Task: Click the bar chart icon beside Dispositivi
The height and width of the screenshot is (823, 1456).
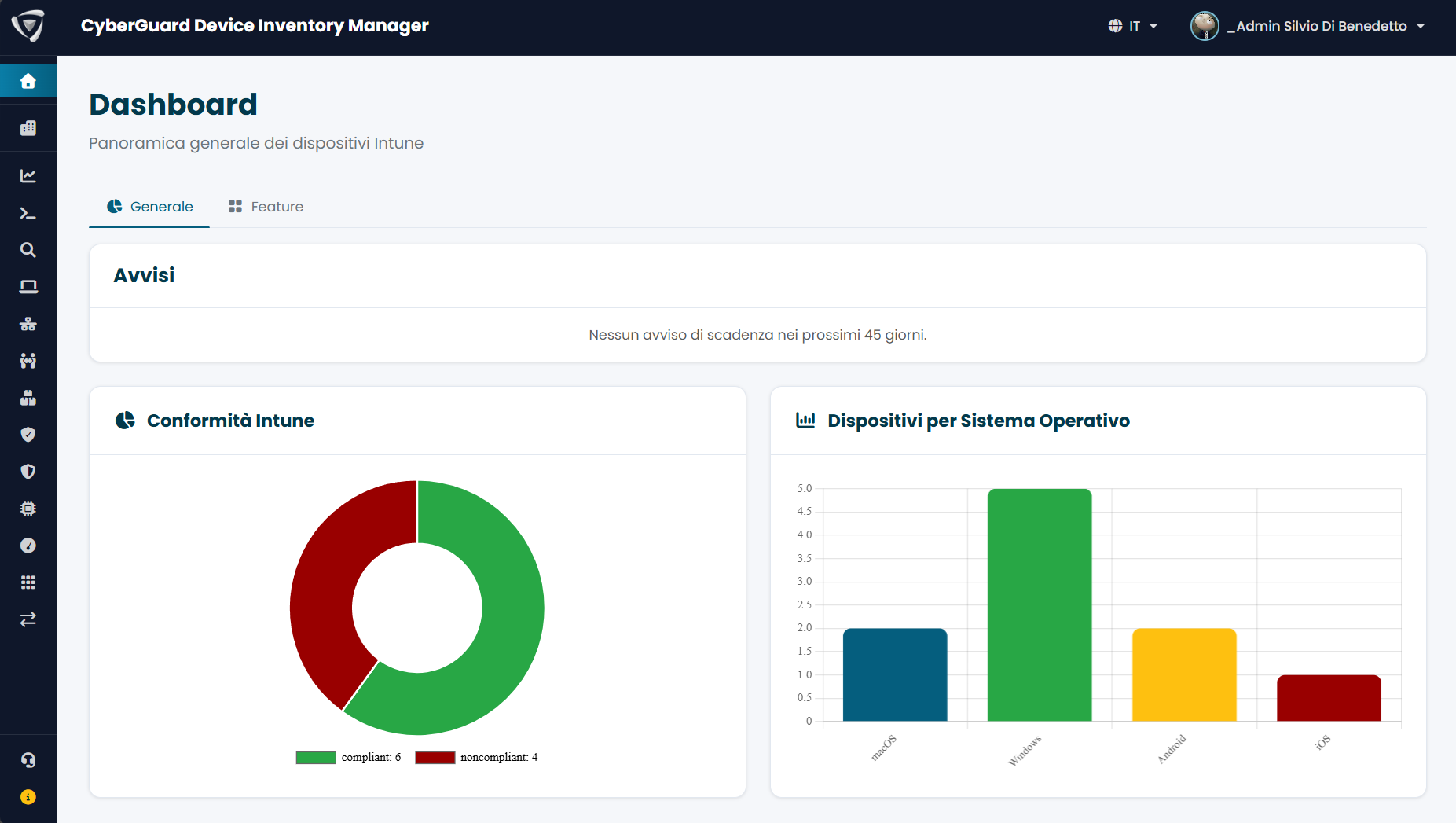Action: coord(805,421)
